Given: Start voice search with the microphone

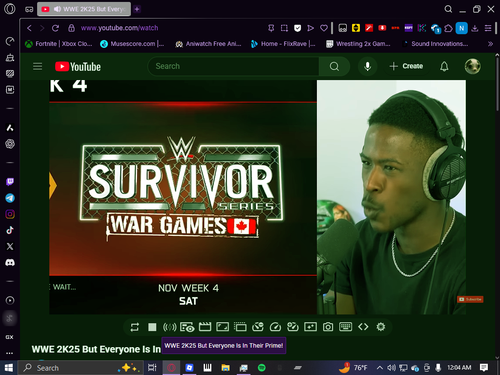Looking at the screenshot, I should 367,66.
